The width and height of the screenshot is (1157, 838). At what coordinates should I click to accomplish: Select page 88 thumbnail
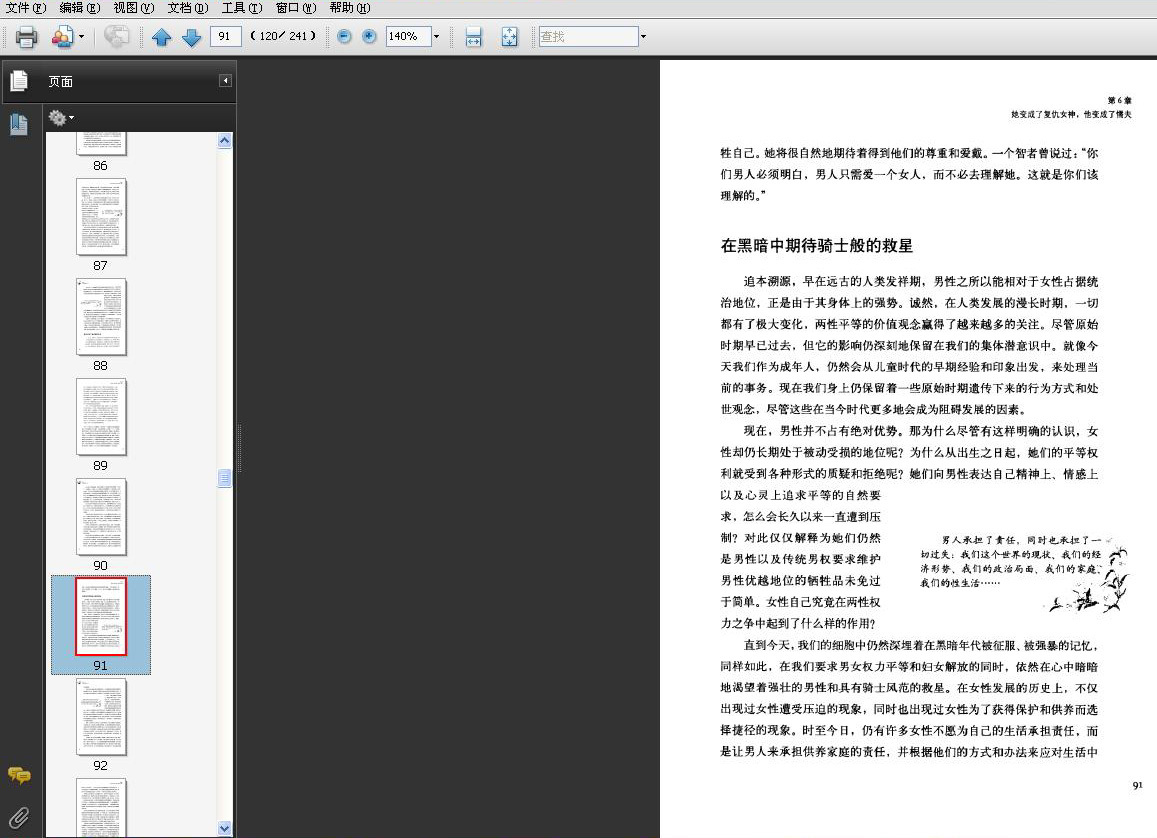(101, 317)
